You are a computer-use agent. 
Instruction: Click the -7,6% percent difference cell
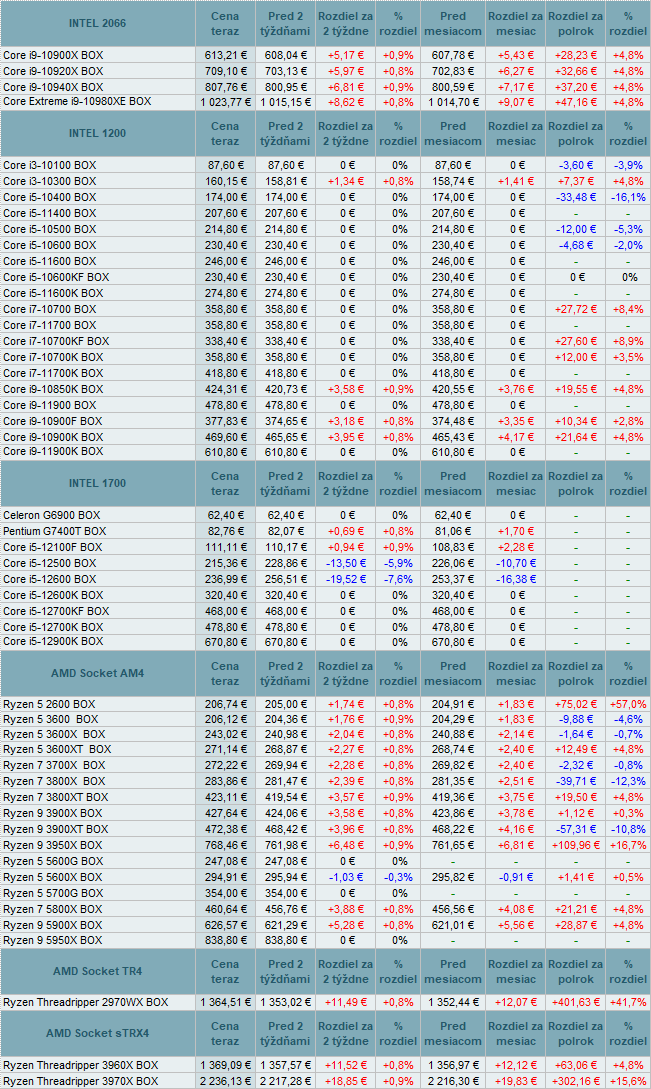tap(399, 579)
